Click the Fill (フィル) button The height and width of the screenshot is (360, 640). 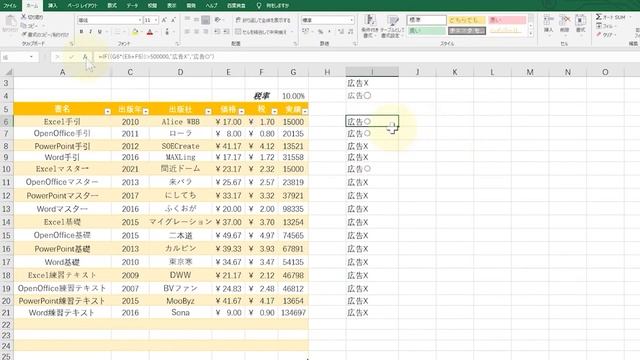pyautogui.click(x=605, y=26)
